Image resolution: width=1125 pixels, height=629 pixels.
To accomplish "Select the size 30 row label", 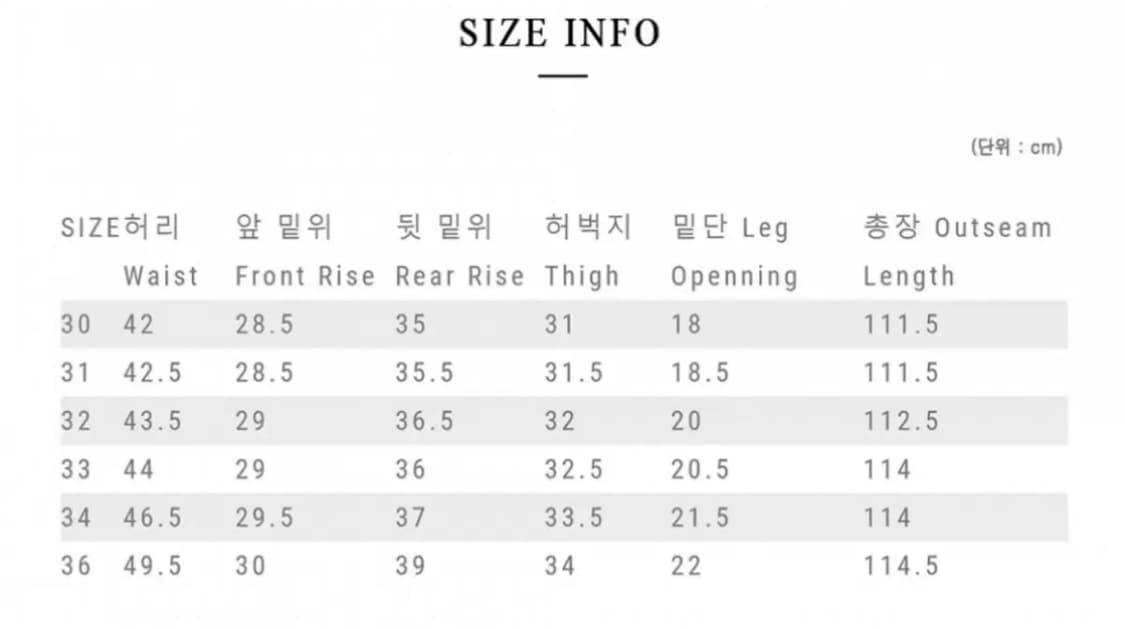I will (75, 324).
